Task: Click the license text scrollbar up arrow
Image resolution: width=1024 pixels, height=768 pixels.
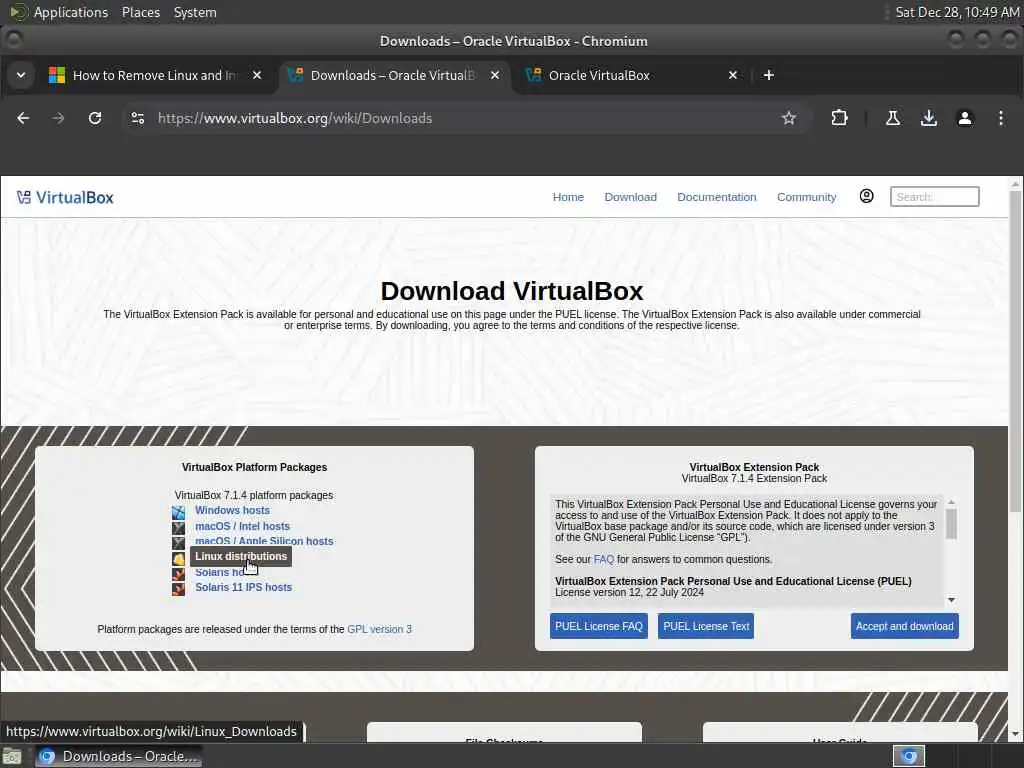Action: [952, 502]
